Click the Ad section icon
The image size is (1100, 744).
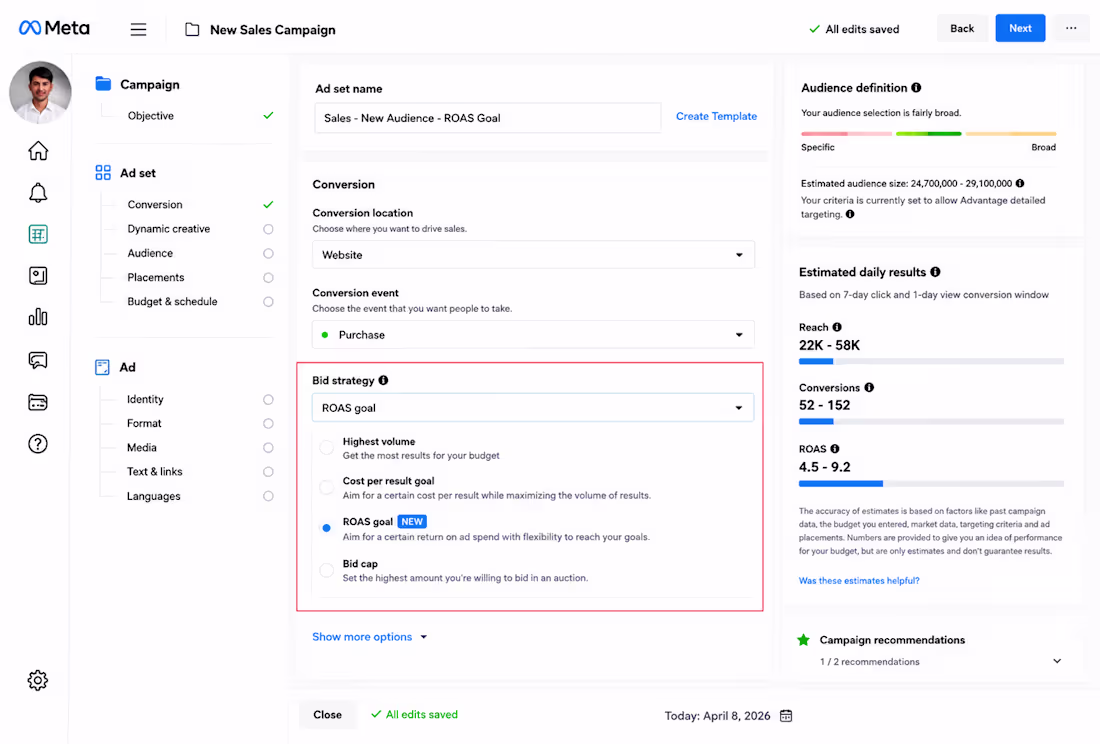pos(102,367)
